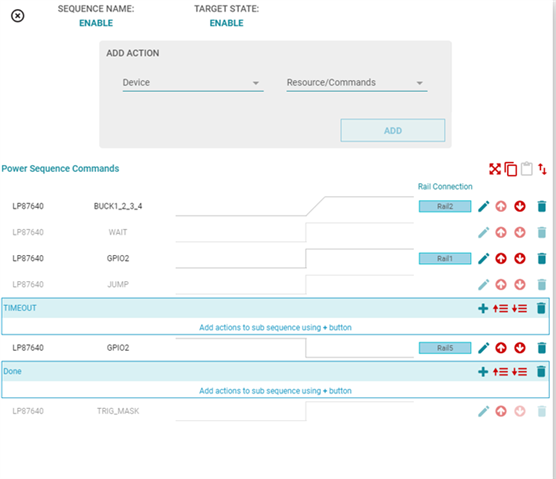Click the red expand/fullscreen arrows icon
This screenshot has height=479, width=556.
click(x=495, y=169)
